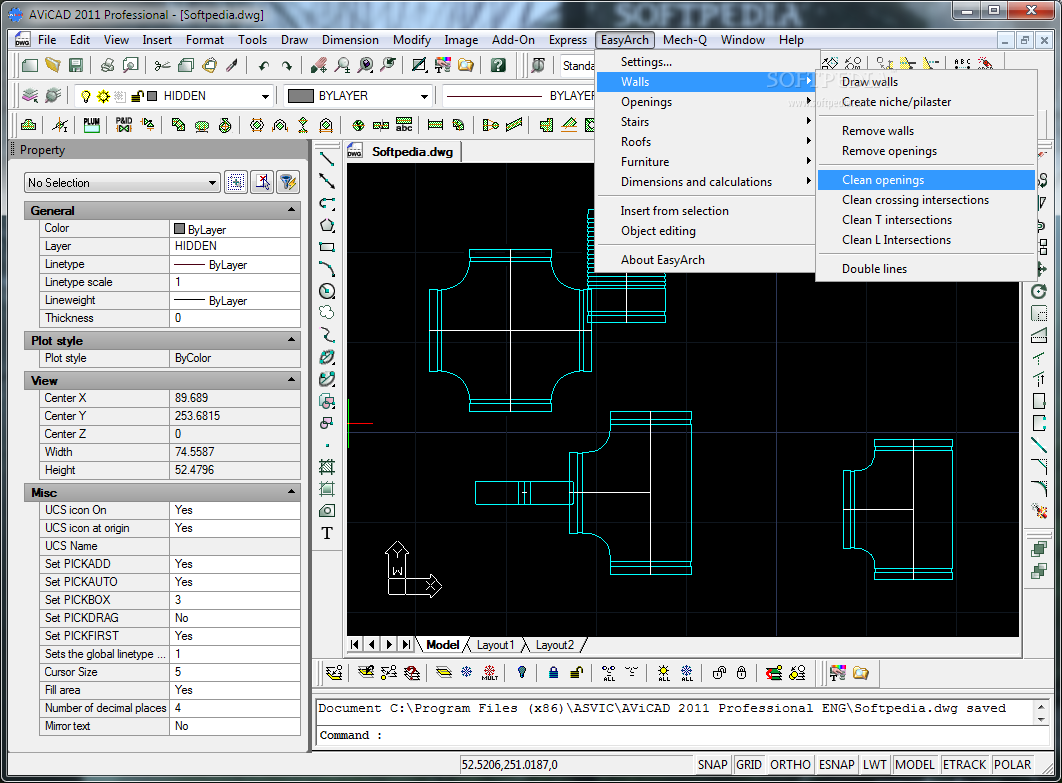Toggle LWT lineweight display
The height and width of the screenshot is (783, 1062).
coord(874,765)
